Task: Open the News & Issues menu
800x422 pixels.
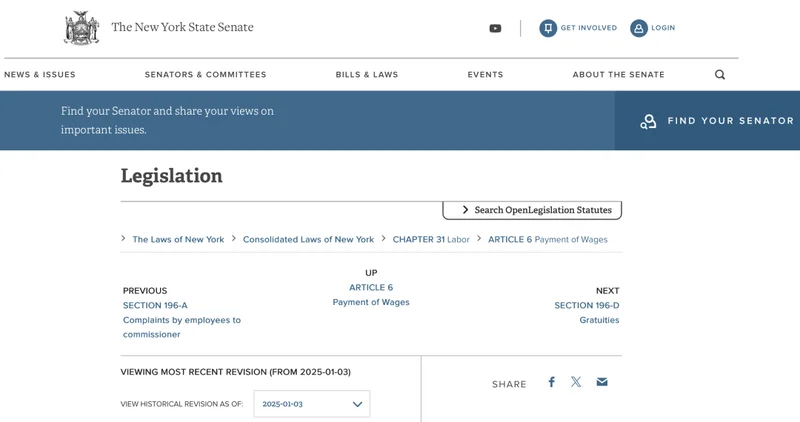Action: click(40, 75)
